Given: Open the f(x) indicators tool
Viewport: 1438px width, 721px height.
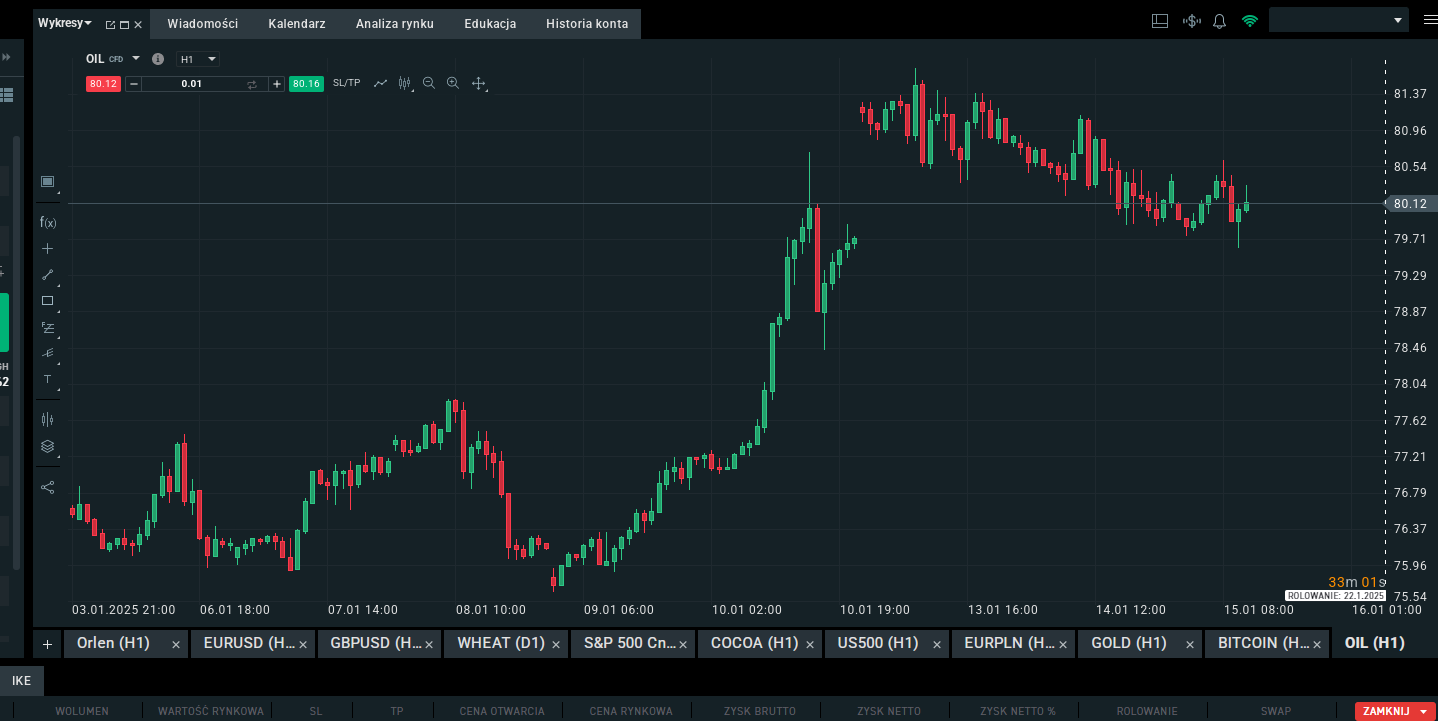Looking at the screenshot, I should pyautogui.click(x=47, y=222).
